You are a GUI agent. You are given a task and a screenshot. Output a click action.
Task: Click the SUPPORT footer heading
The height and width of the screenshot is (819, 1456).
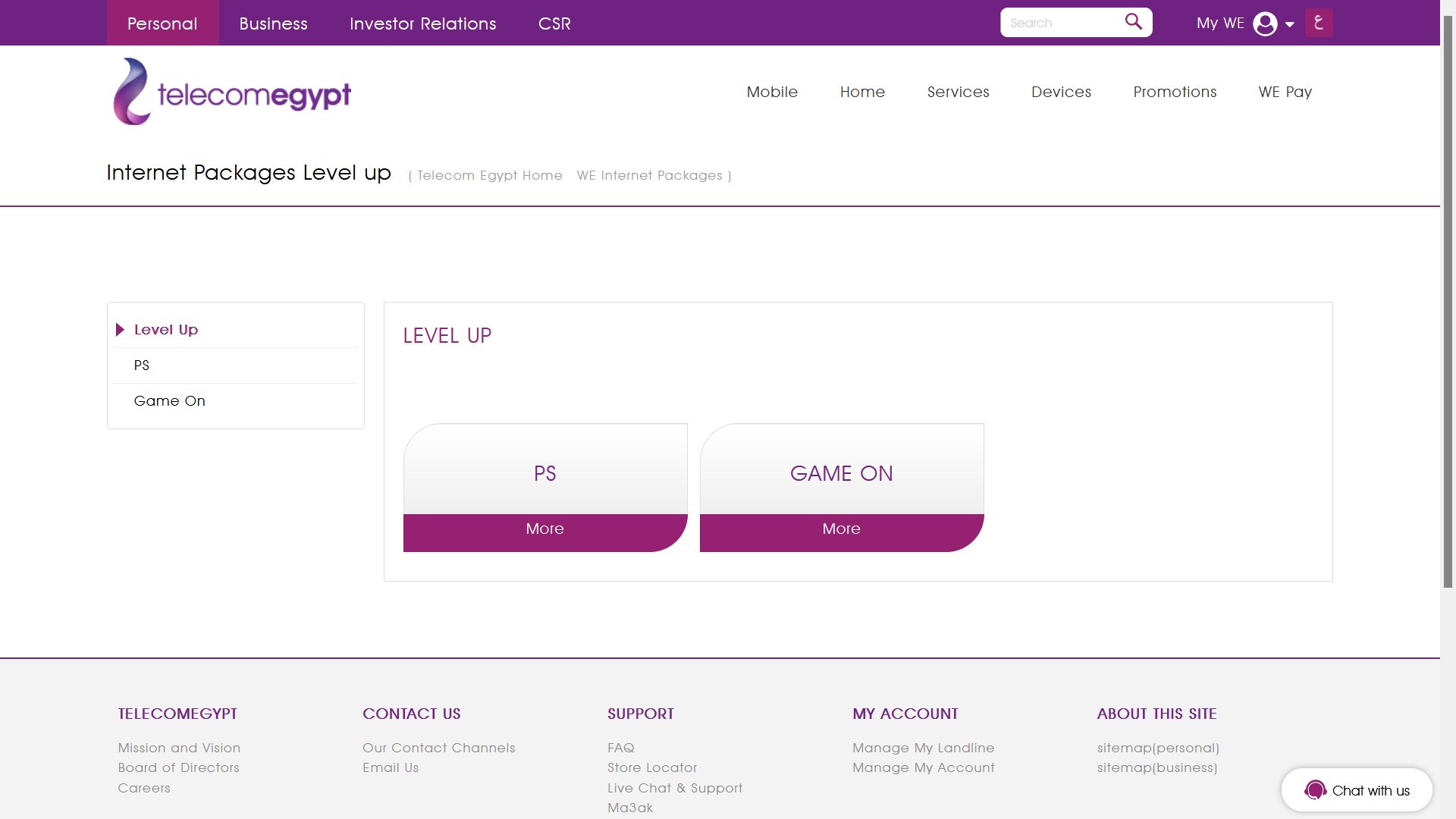pos(641,714)
